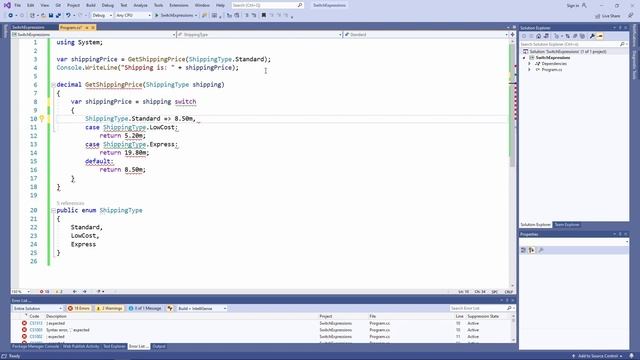Click the red error icon for CS1513
640x360 pixels.
[24, 323]
